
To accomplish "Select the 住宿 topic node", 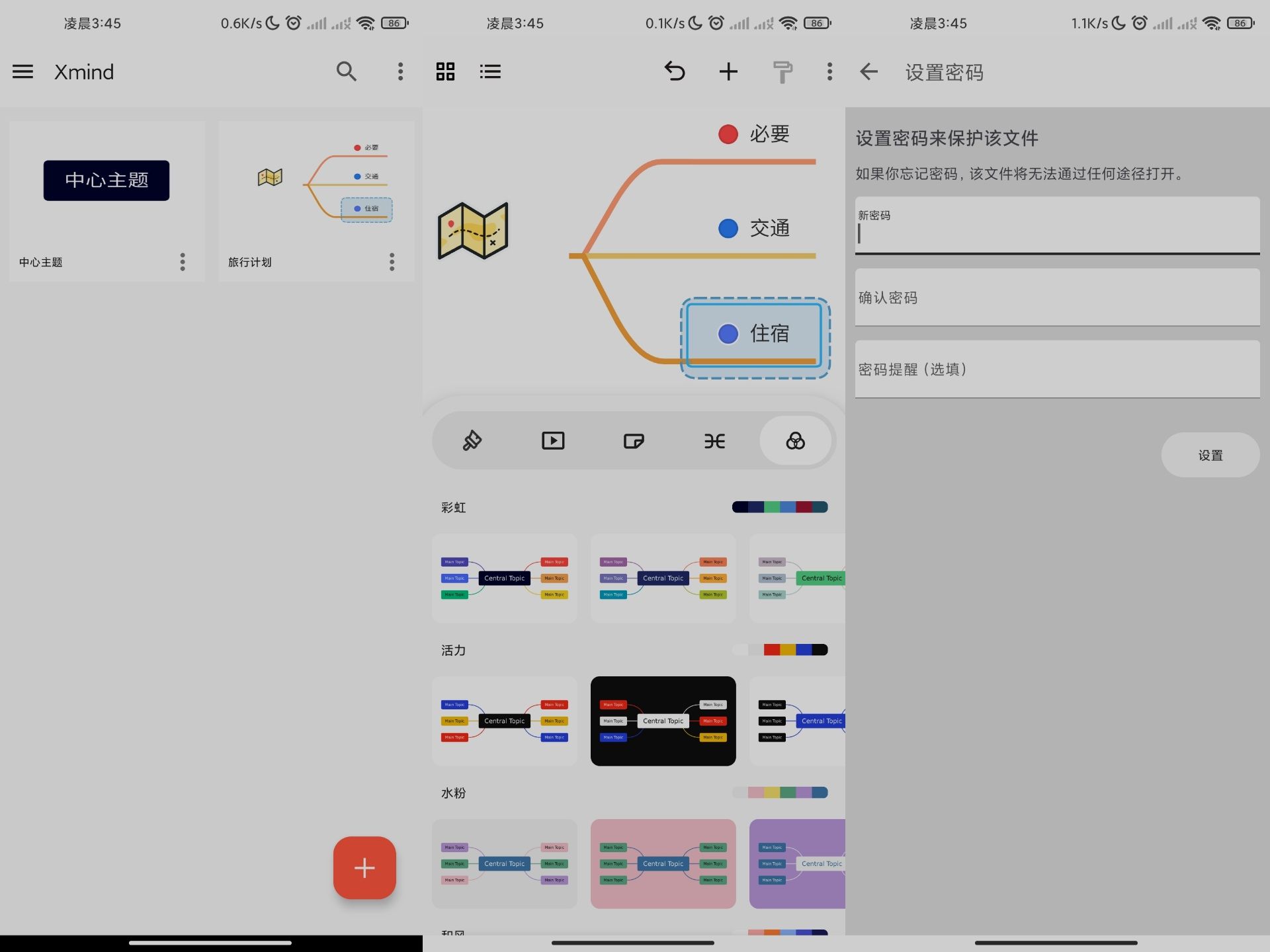I will [755, 334].
